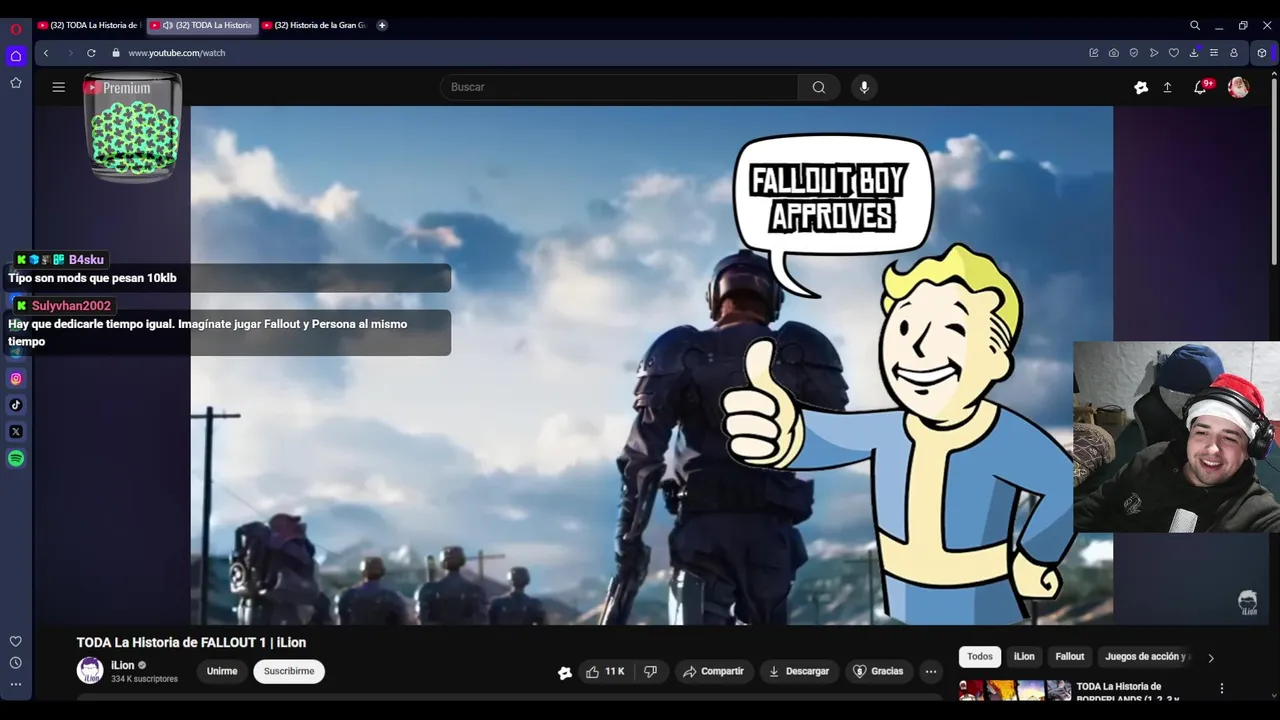Click the Unirme join button
The width and height of the screenshot is (1280, 720).
[x=222, y=672]
